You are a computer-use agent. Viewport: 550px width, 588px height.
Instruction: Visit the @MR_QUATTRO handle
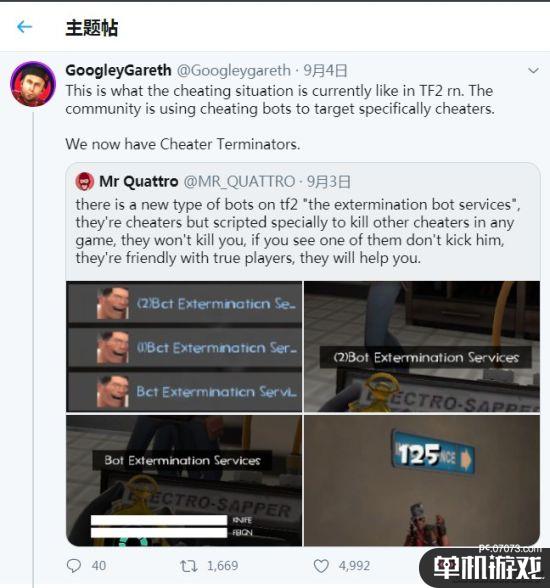(239, 182)
